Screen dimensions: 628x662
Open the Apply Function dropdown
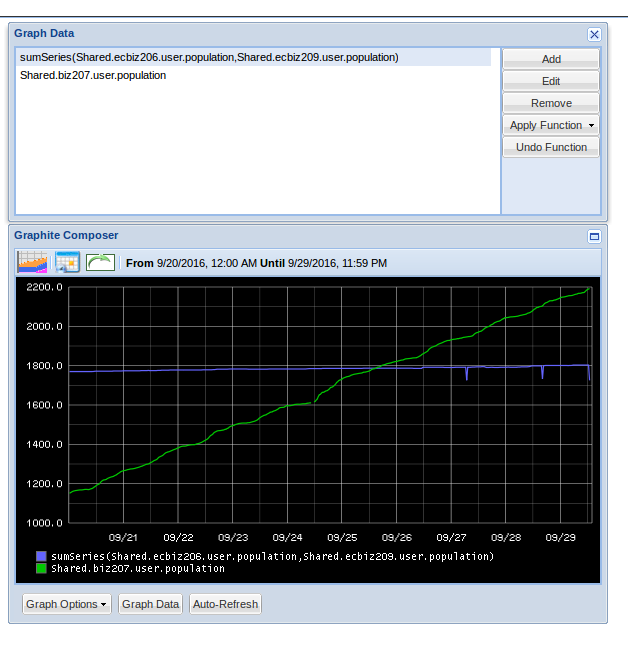tap(551, 125)
